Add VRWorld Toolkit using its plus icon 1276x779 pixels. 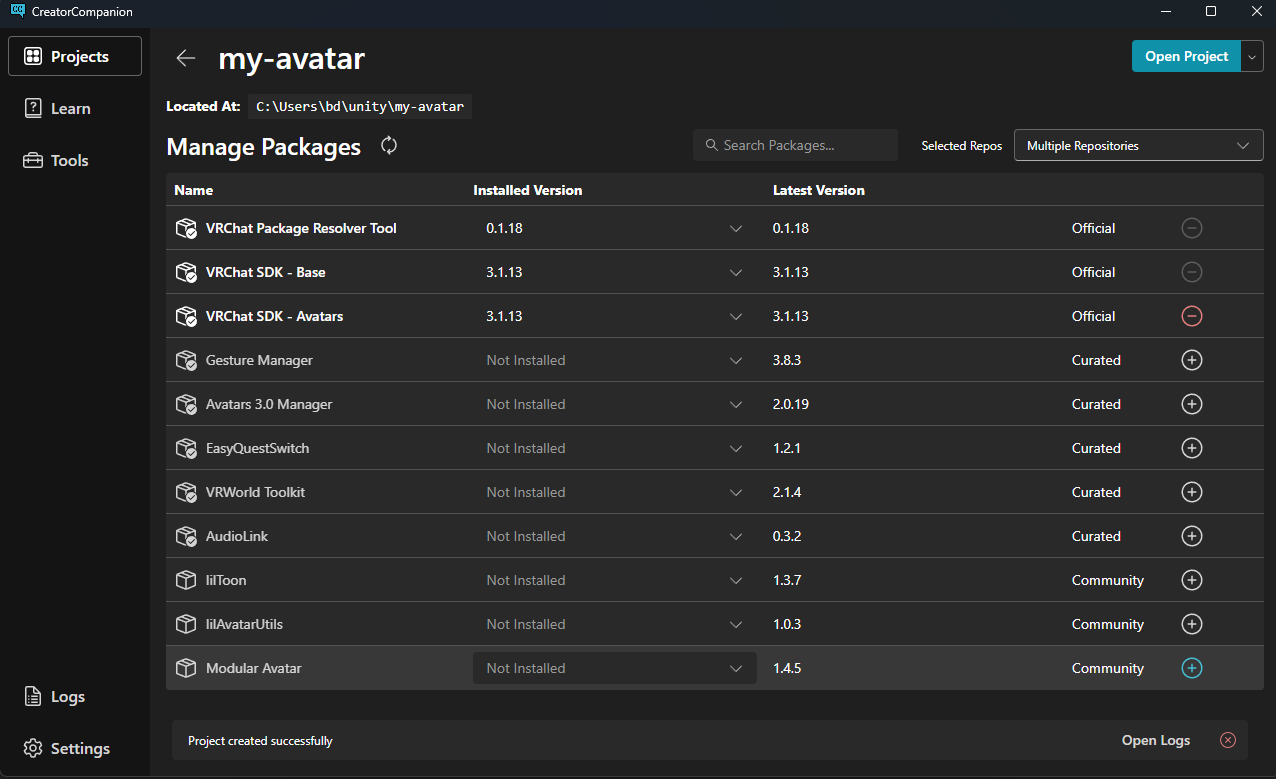(x=1191, y=492)
